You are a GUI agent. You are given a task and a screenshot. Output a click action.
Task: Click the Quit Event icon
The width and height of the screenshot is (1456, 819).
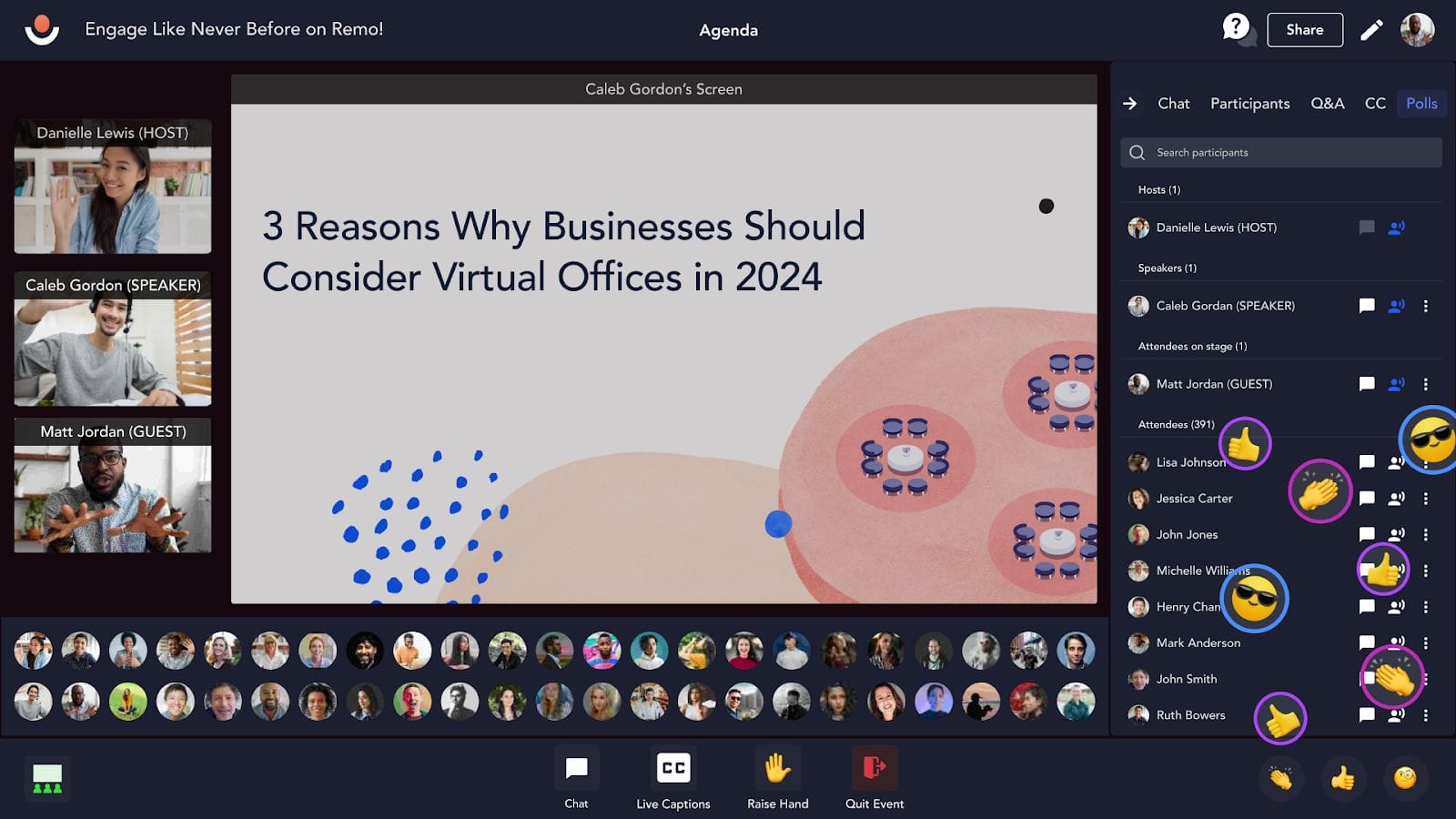click(x=874, y=770)
